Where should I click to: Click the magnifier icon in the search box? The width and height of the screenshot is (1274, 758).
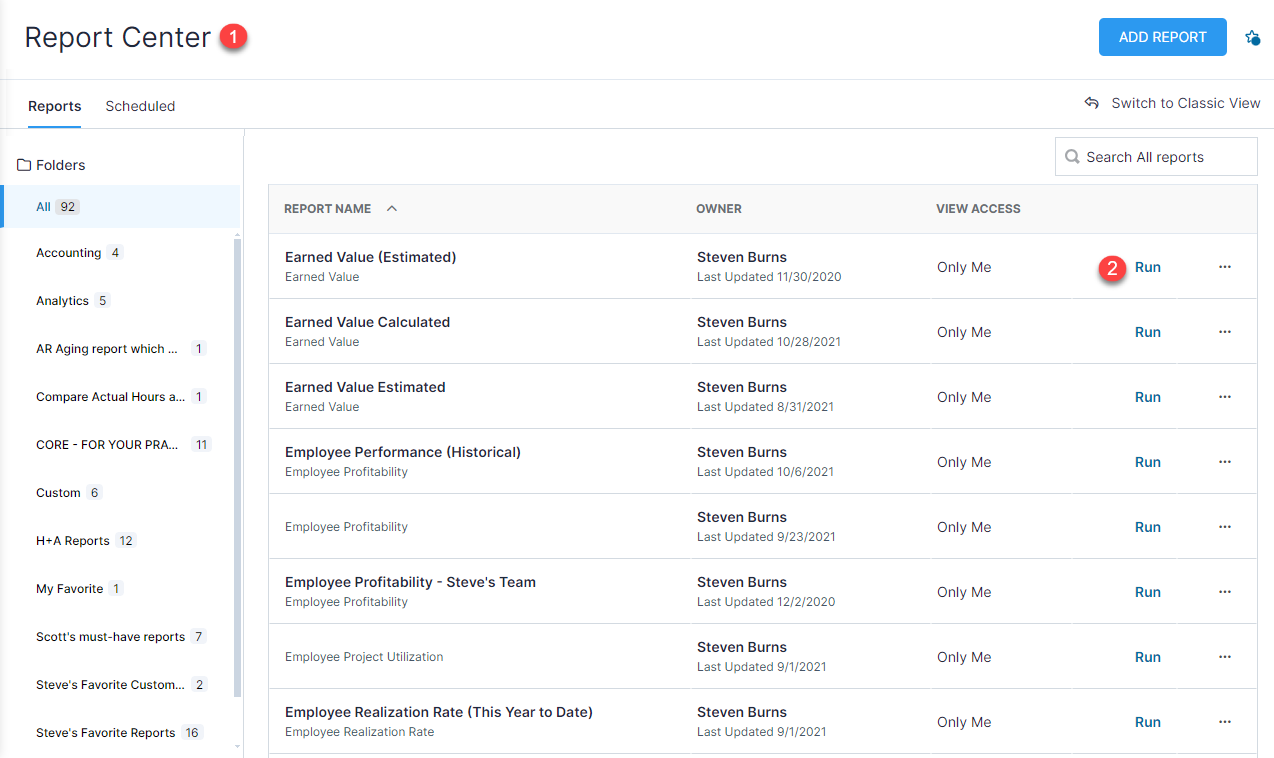pyautogui.click(x=1072, y=157)
